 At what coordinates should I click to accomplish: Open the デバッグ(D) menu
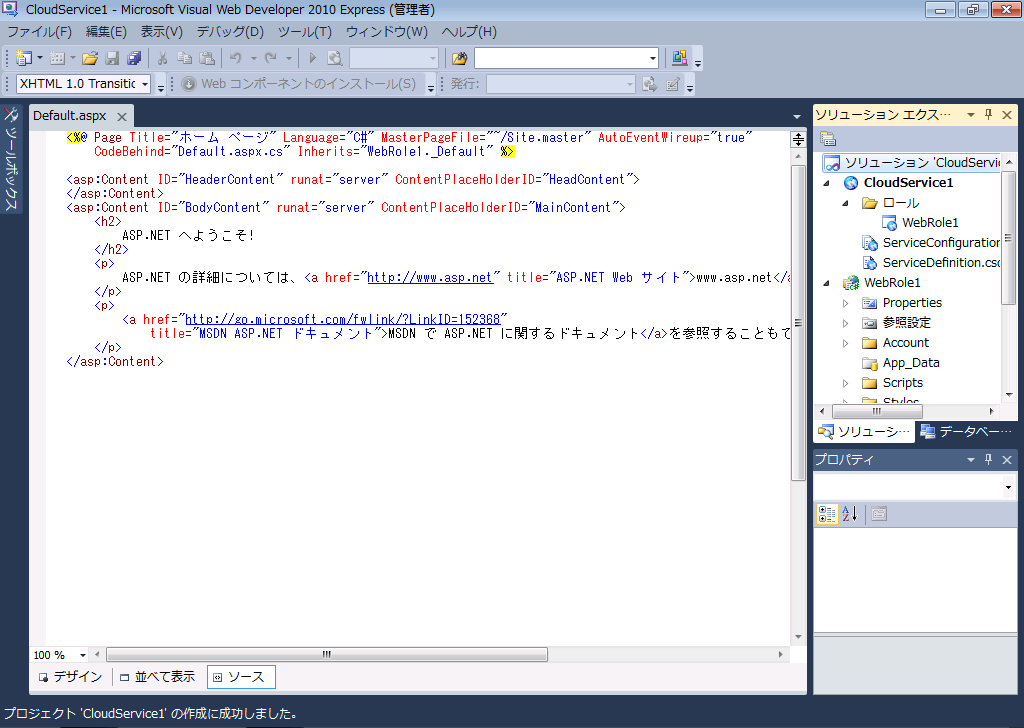coord(230,32)
